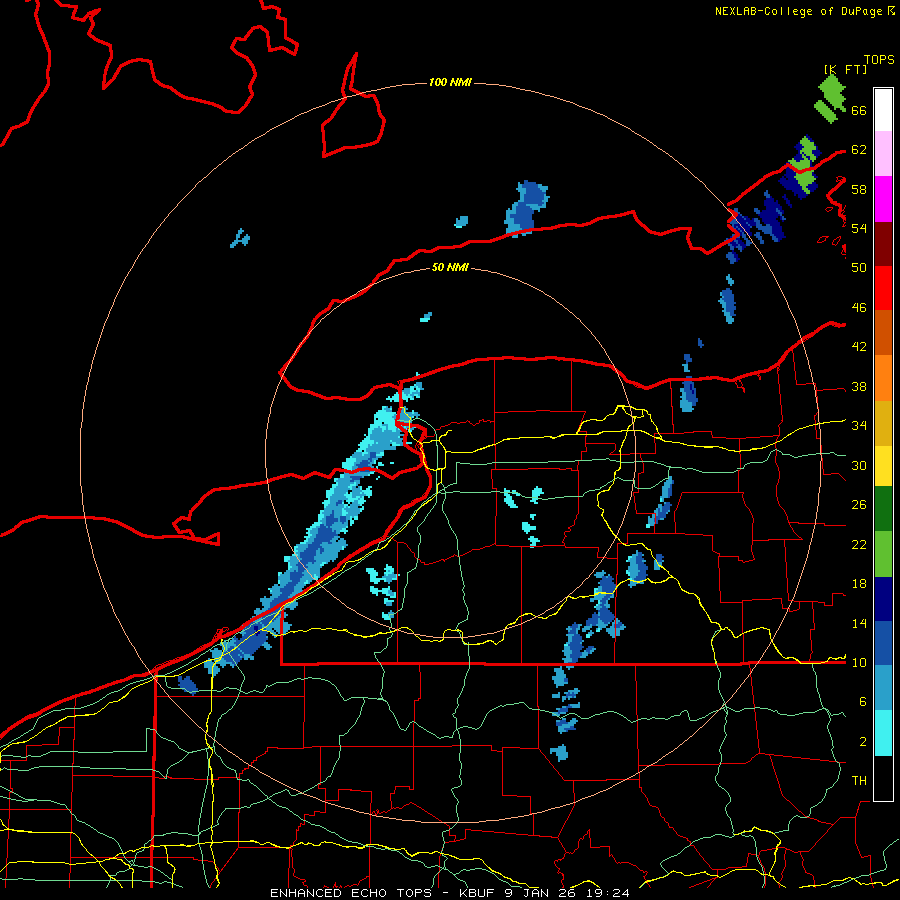
Task: Select the magenta legend swatch
Action: click(x=883, y=199)
